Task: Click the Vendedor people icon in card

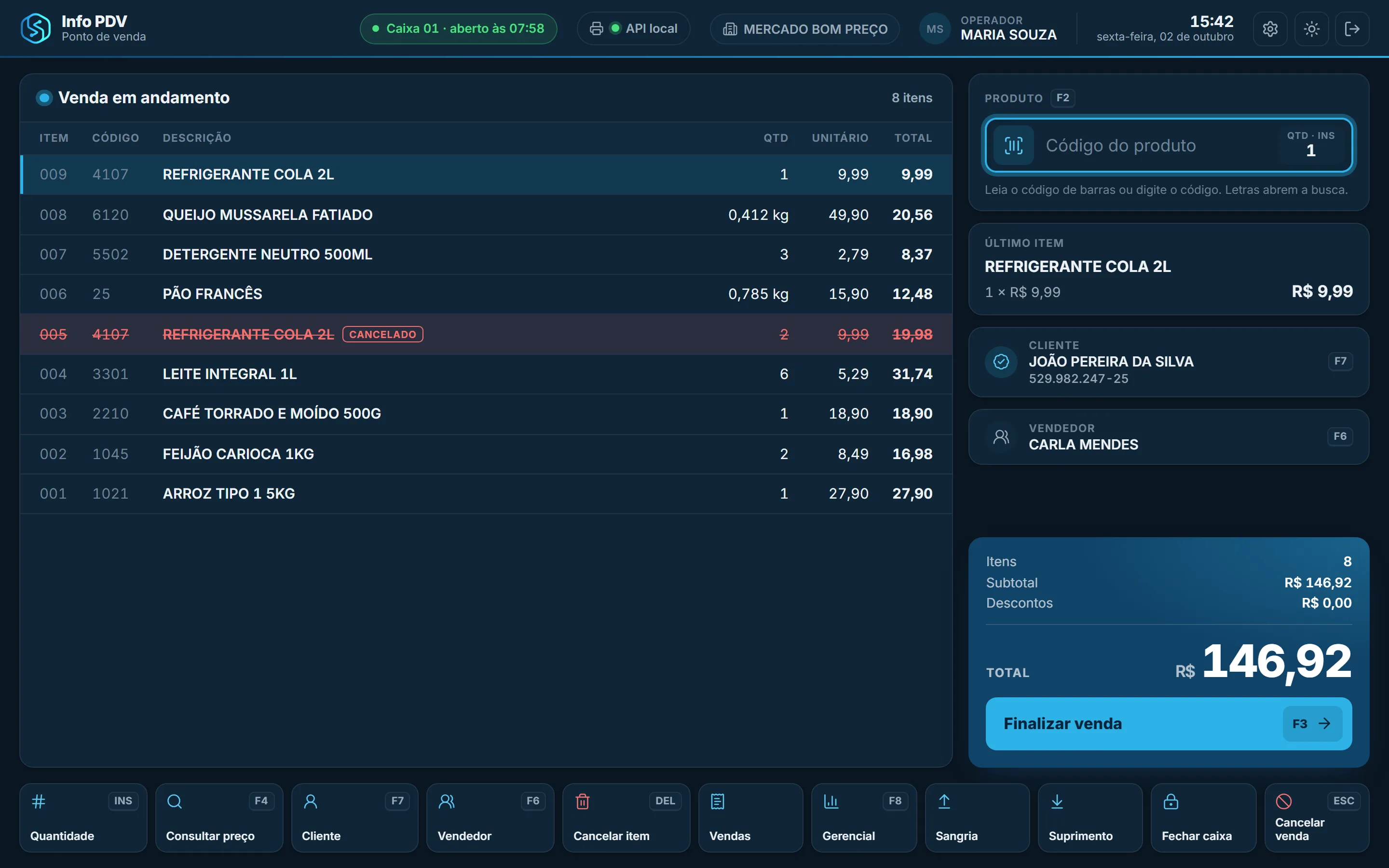Action: [1001, 437]
